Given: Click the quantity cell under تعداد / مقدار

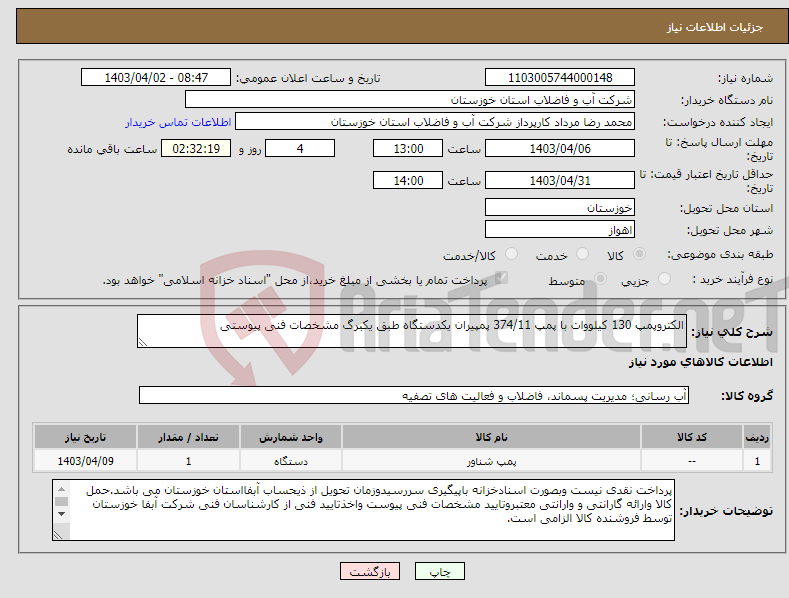Looking at the screenshot, I should 188,461.
